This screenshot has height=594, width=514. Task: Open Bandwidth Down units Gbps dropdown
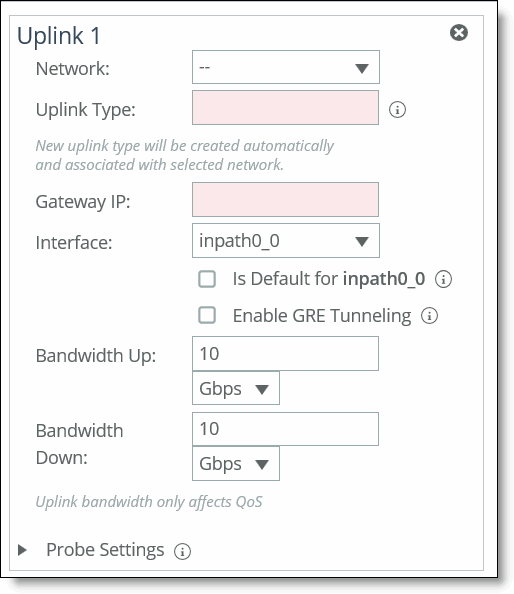(x=236, y=464)
